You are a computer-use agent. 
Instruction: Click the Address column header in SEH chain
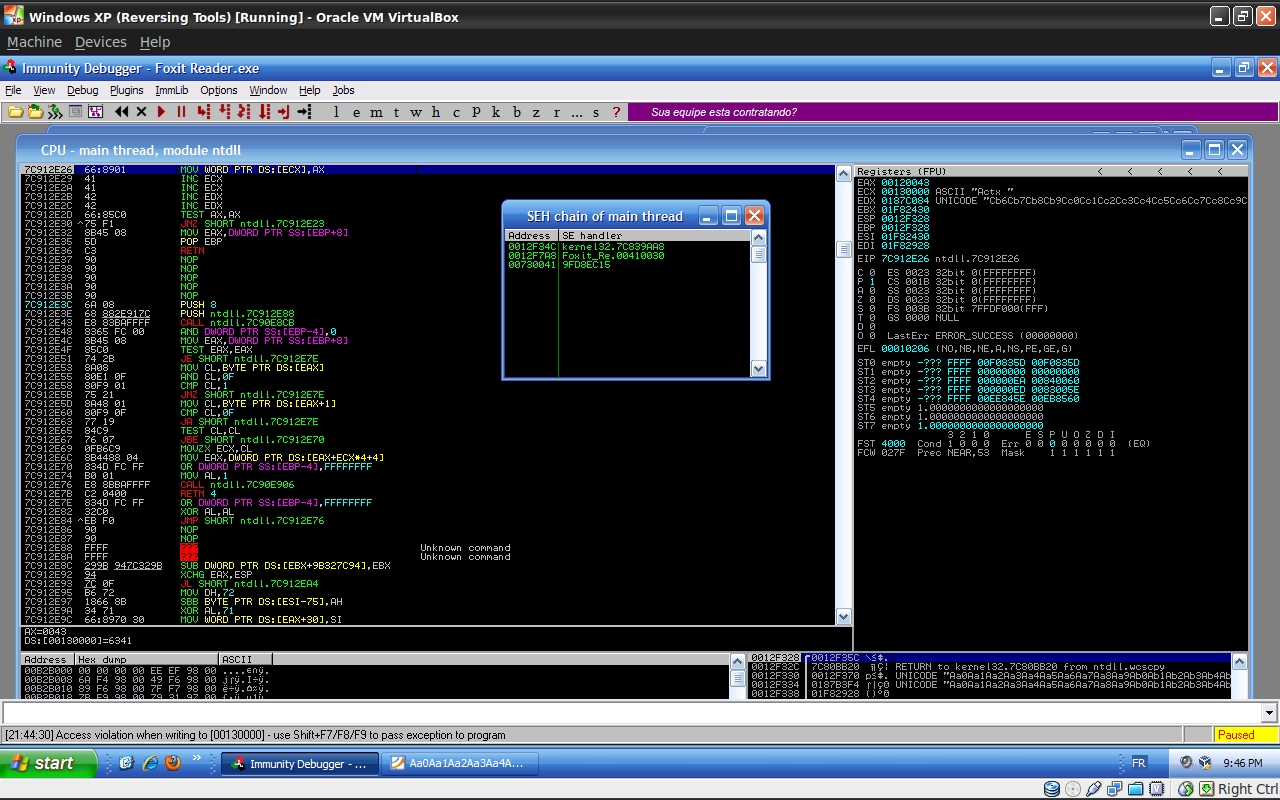[x=532, y=236]
